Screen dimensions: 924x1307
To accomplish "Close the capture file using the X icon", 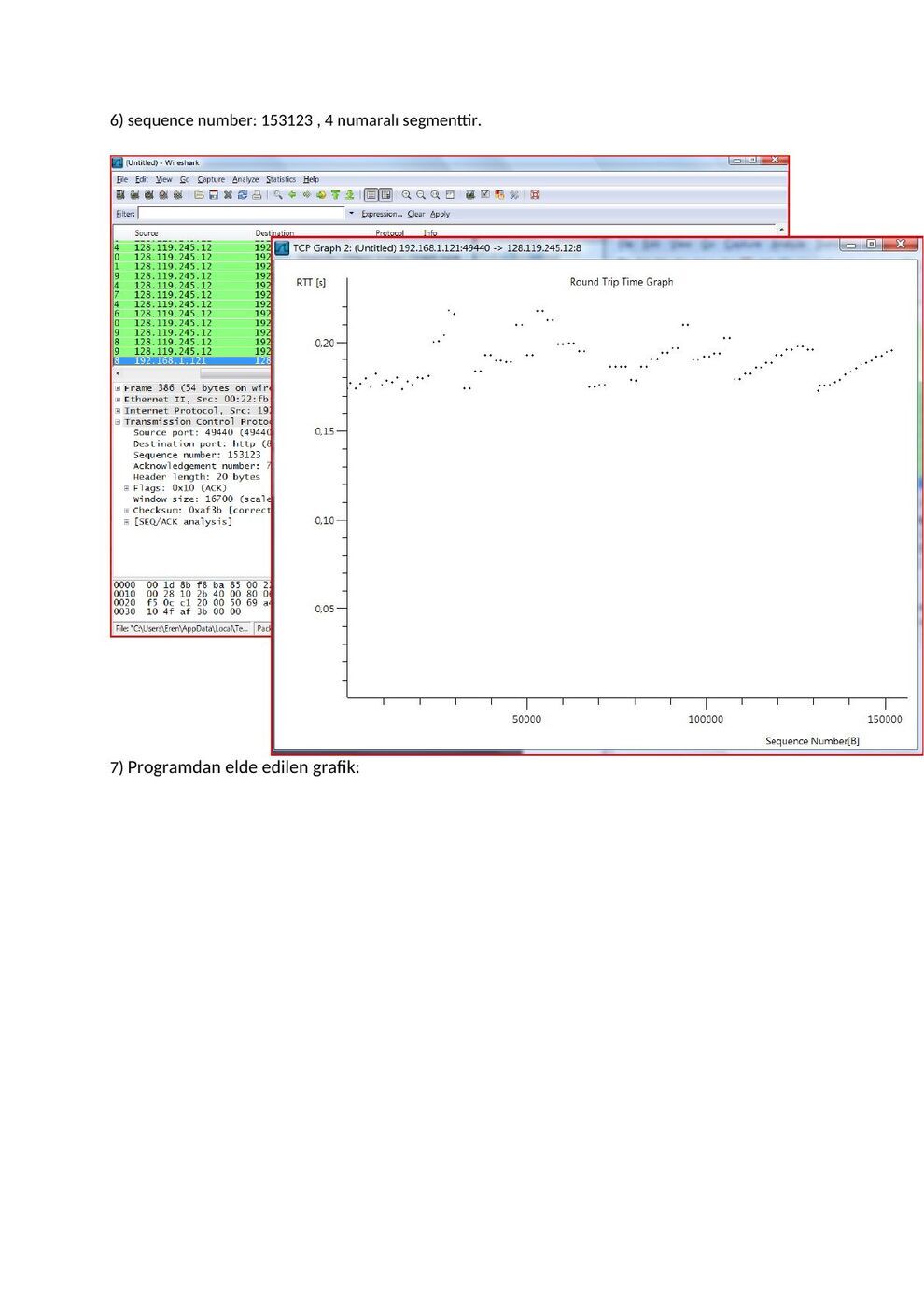I will (228, 195).
